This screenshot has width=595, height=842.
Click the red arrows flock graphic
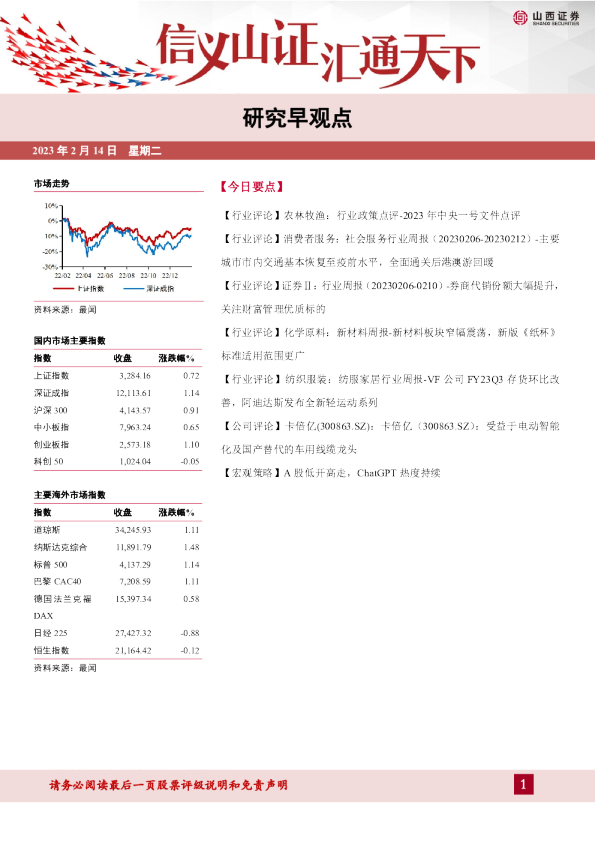[x=81, y=54]
